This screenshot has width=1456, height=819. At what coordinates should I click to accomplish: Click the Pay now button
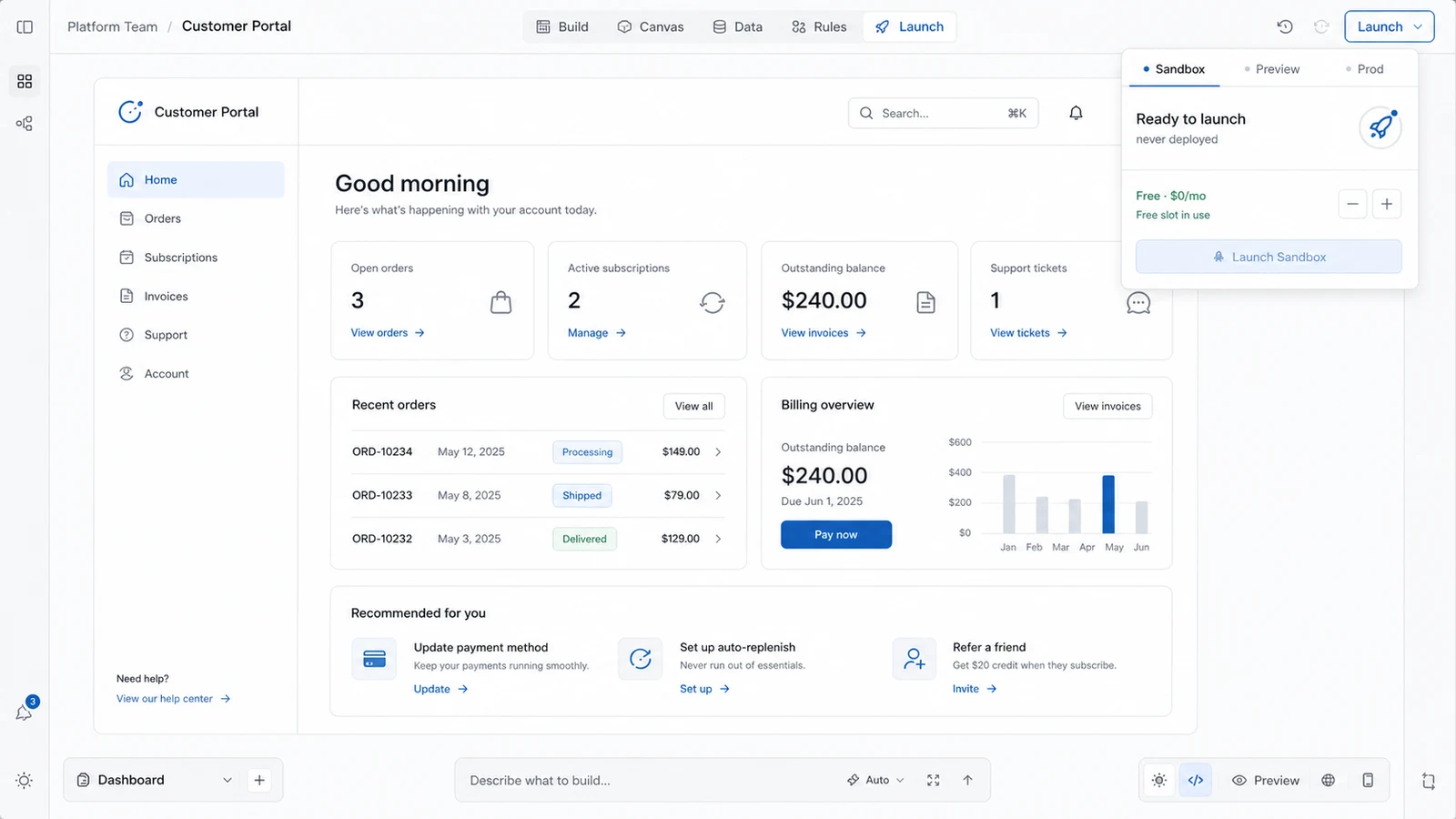pos(836,534)
